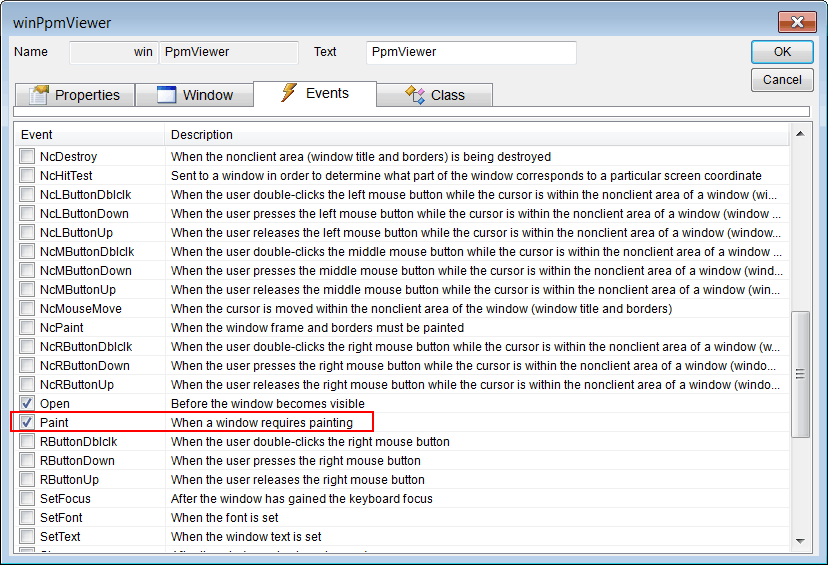Confirm with the OK button
828x565 pixels.
coord(782,52)
